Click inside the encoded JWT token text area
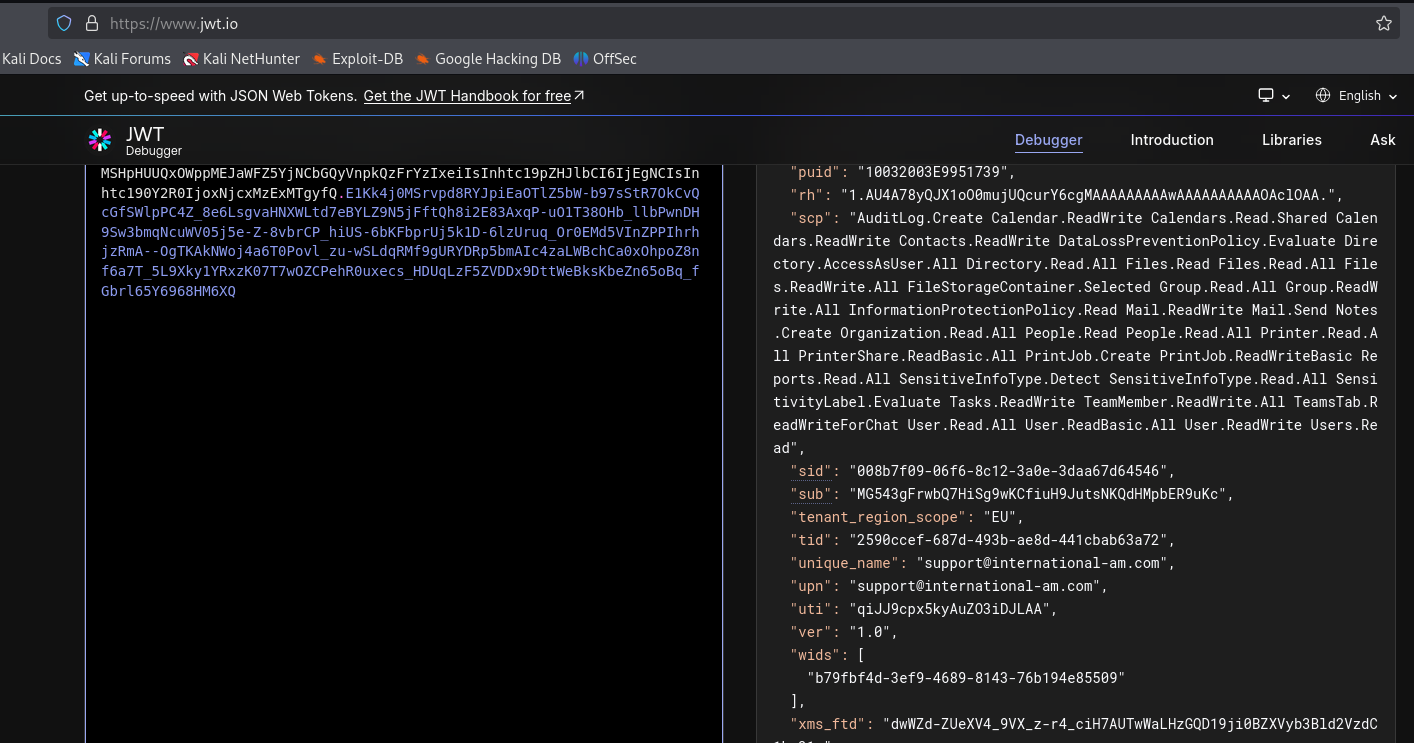This screenshot has height=743, width=1414. 403,453
